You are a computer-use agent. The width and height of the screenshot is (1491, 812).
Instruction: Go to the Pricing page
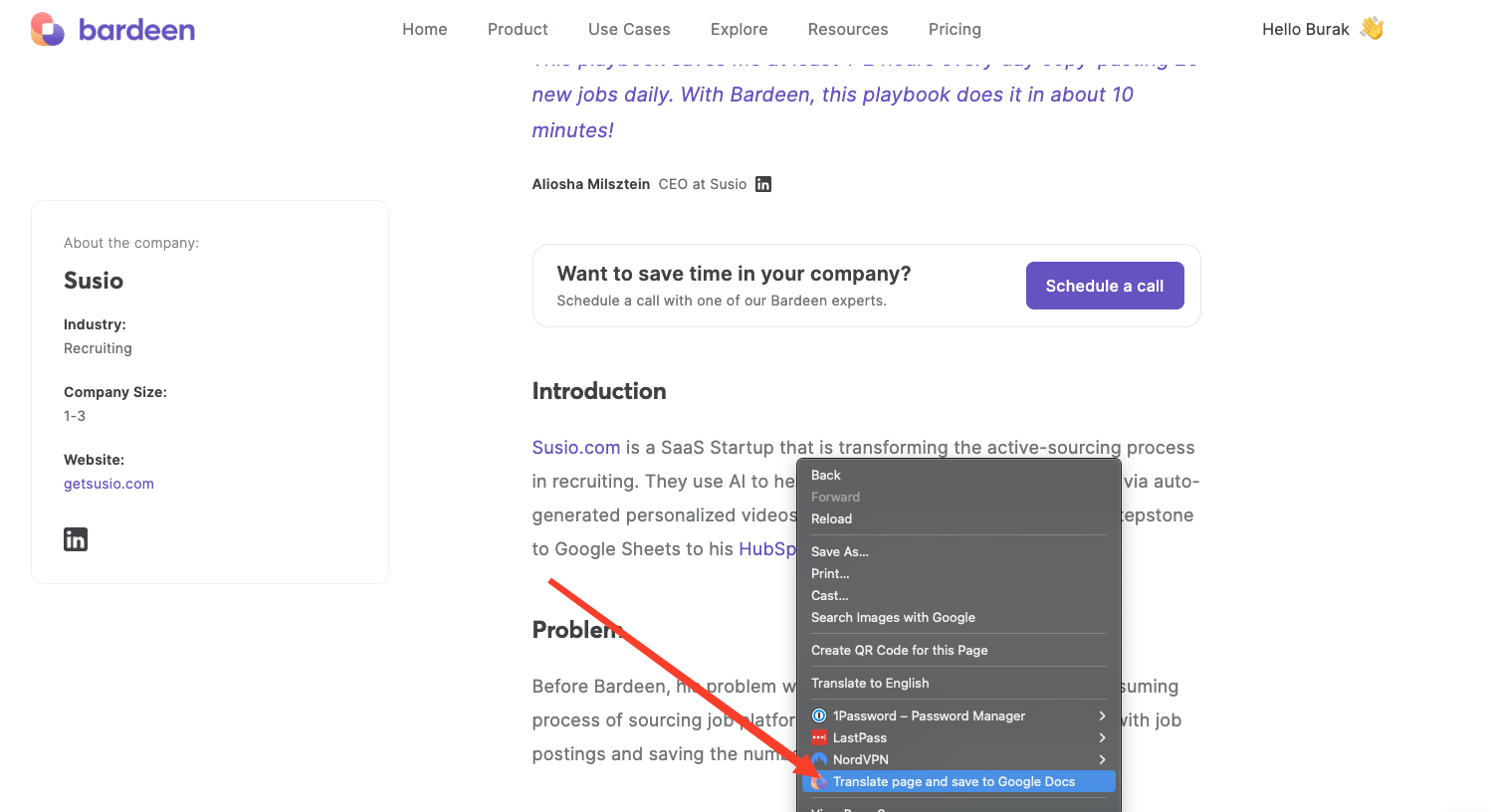tap(955, 29)
